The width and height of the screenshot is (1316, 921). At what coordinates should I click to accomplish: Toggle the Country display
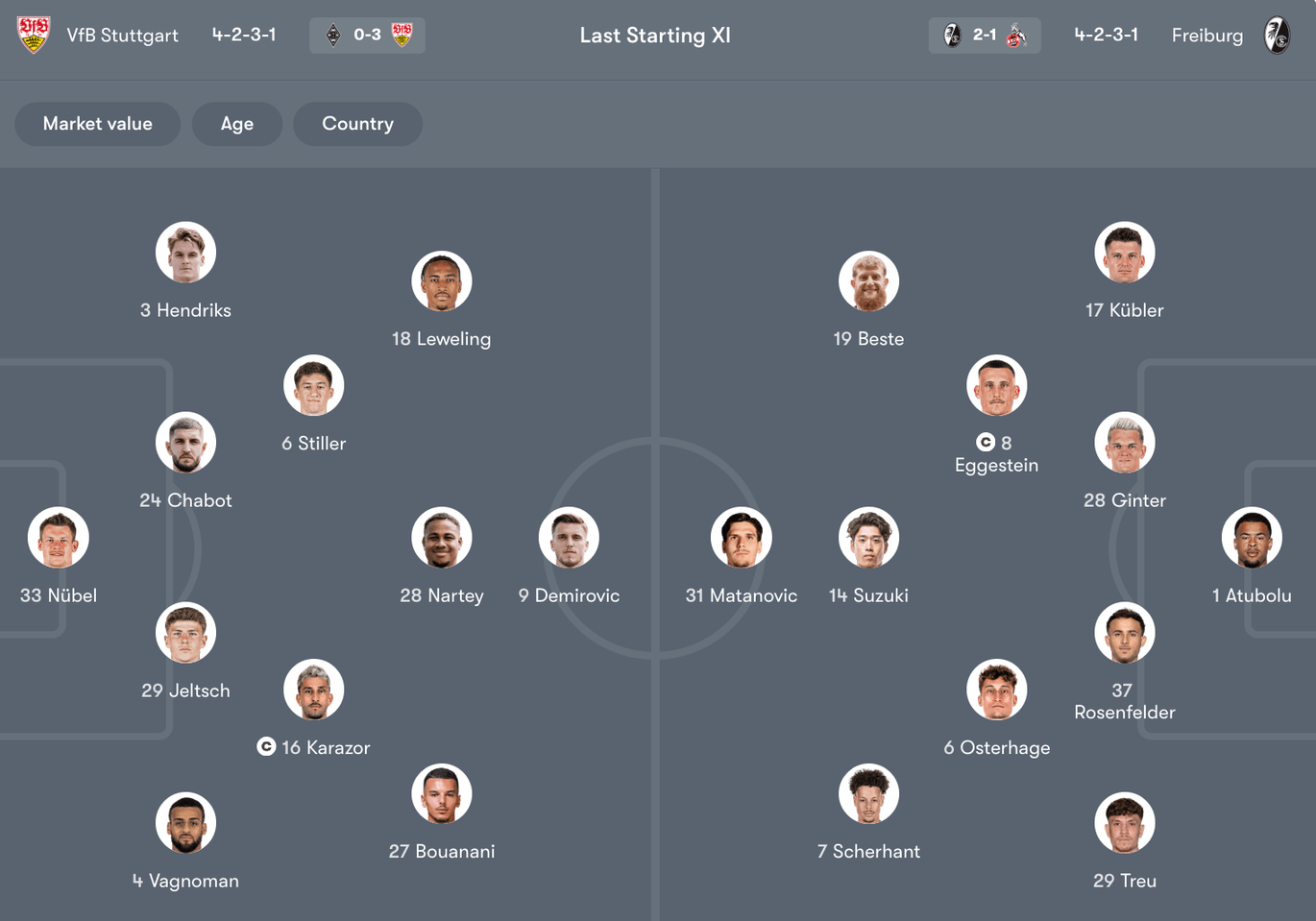pyautogui.click(x=357, y=124)
